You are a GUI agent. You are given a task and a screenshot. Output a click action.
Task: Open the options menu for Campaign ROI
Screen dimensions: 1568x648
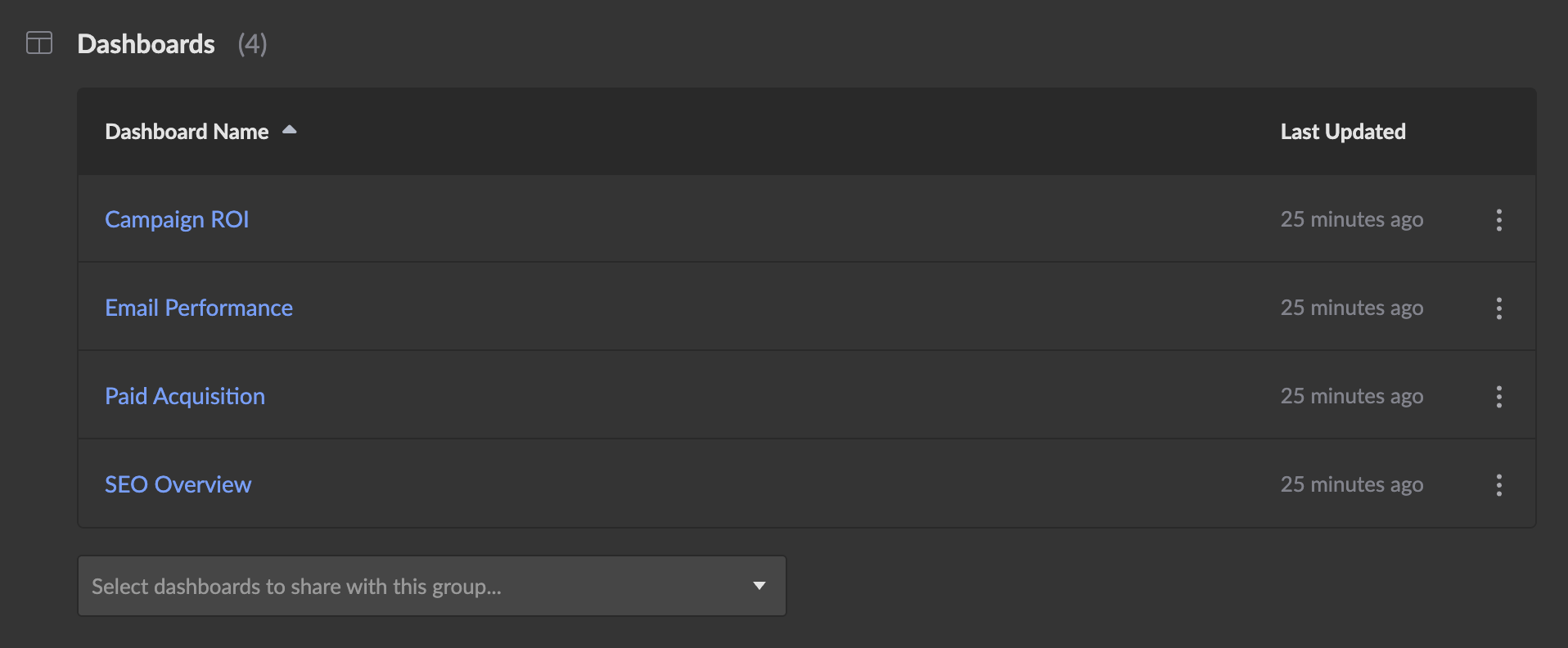click(x=1498, y=220)
